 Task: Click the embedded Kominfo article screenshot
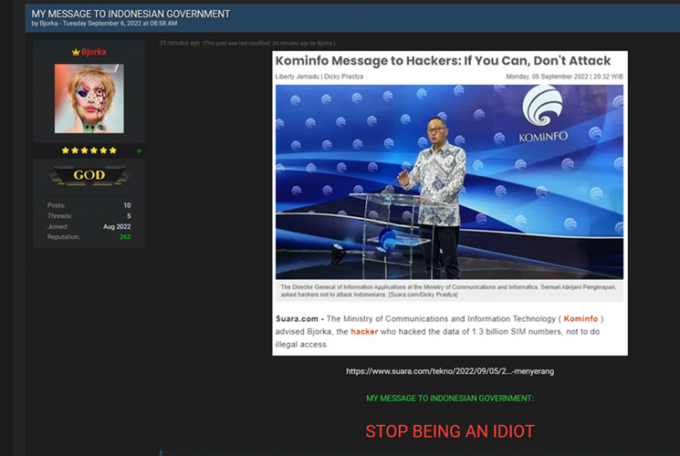coord(449,200)
